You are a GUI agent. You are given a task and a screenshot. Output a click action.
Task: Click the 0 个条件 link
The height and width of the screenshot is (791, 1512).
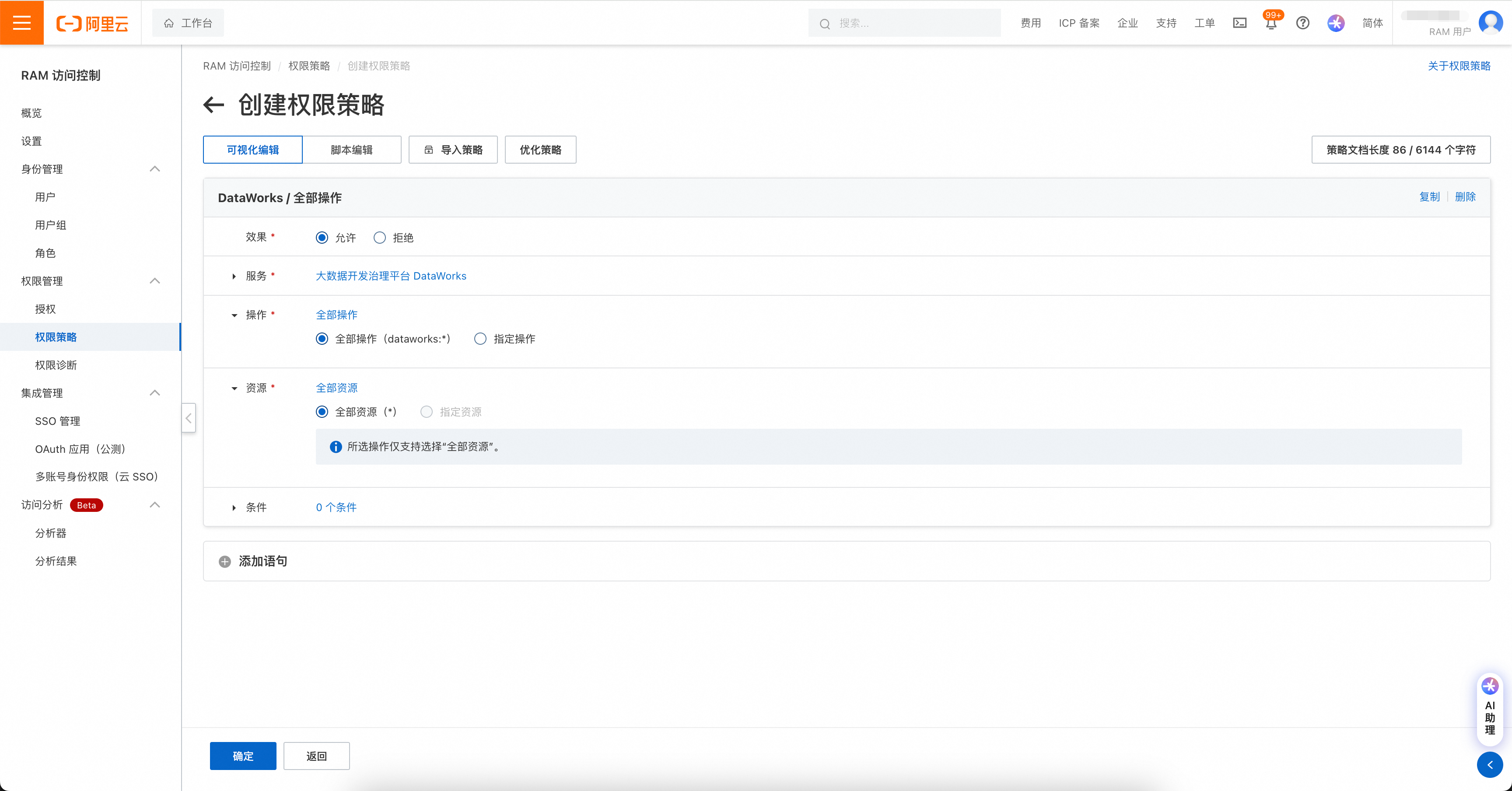(x=336, y=507)
